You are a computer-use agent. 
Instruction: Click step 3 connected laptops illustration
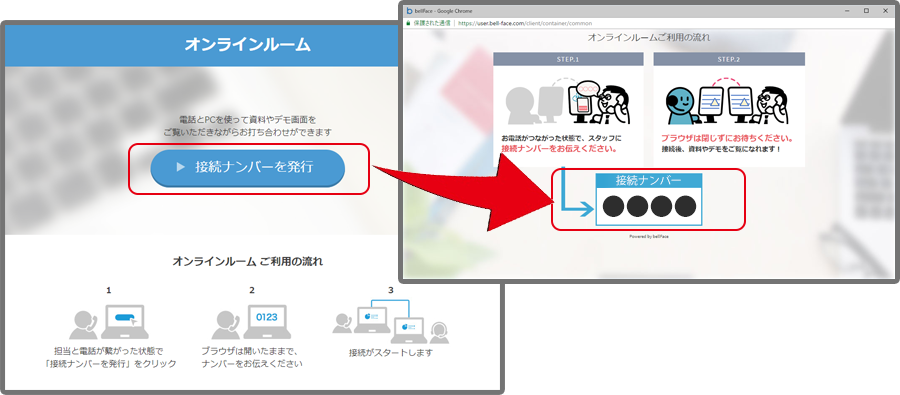click(390, 322)
